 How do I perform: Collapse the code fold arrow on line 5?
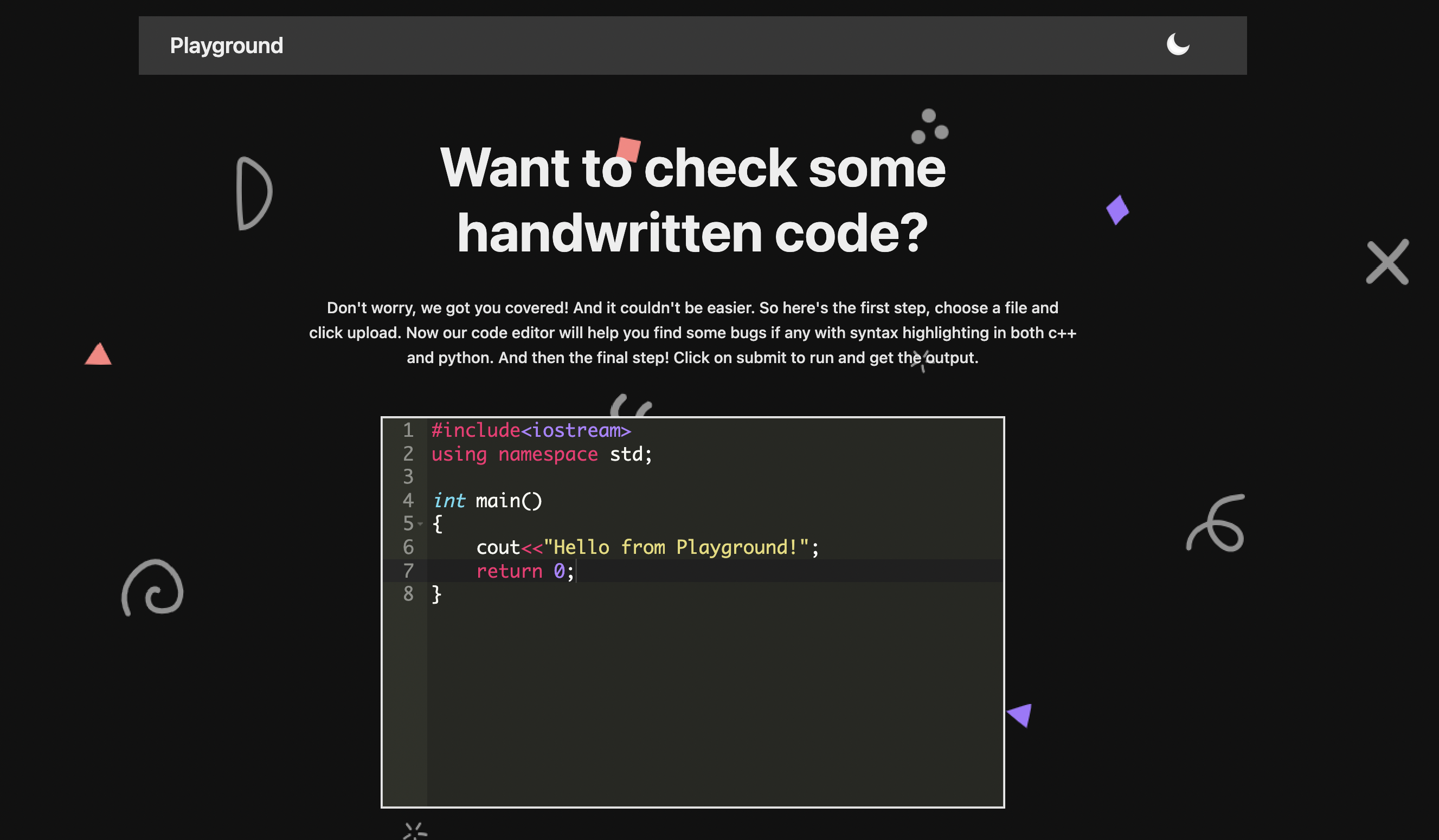pos(420,524)
